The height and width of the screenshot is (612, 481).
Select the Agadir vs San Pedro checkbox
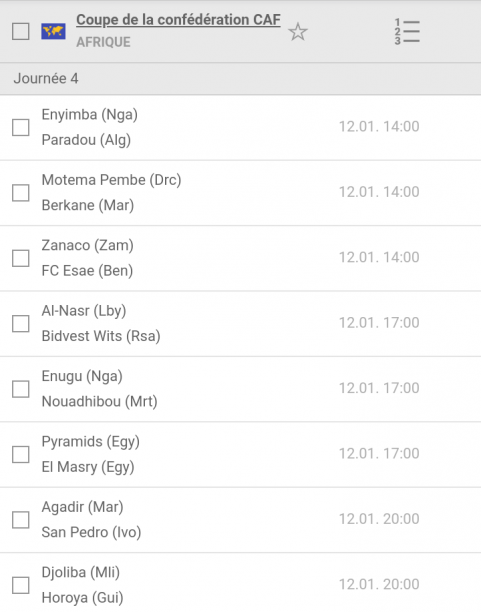[x=21, y=519]
